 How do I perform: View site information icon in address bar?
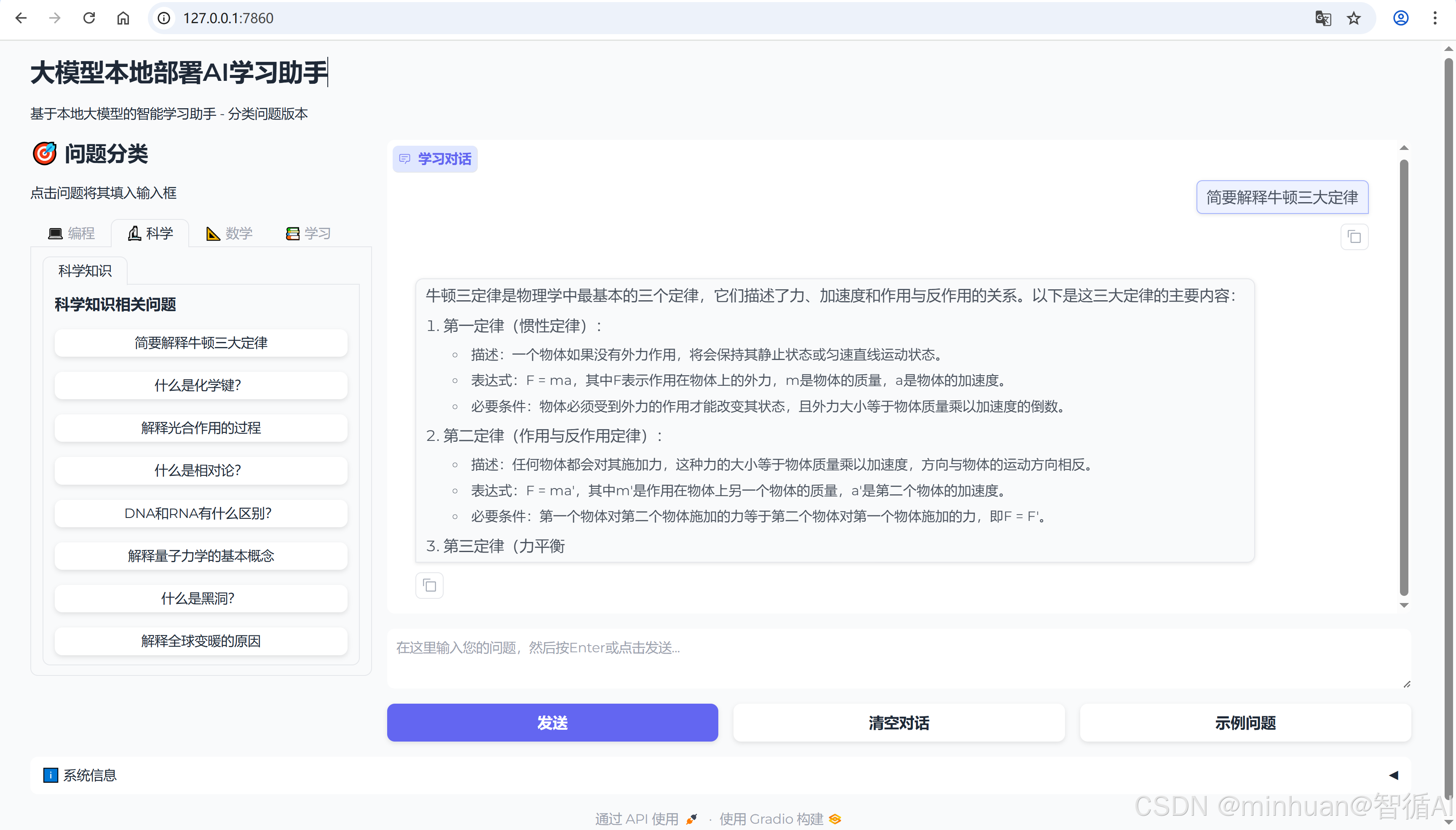(x=164, y=18)
